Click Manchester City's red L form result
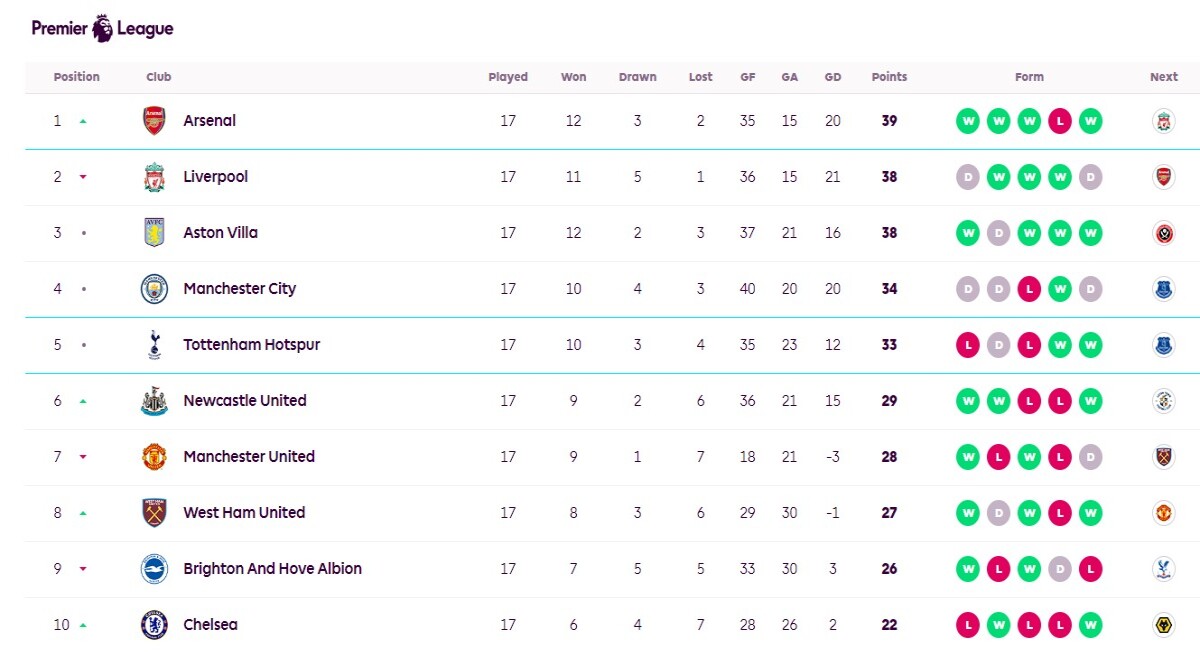 [x=1029, y=289]
